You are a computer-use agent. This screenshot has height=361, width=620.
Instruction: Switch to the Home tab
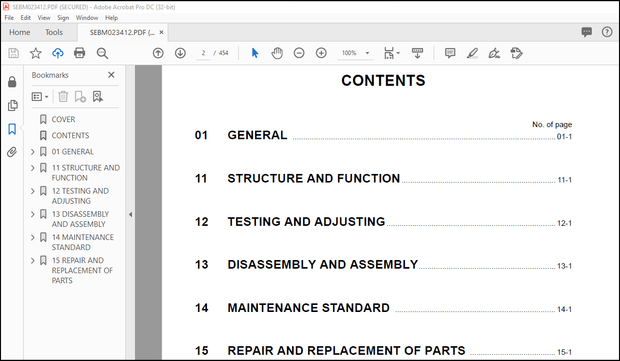[x=19, y=32]
